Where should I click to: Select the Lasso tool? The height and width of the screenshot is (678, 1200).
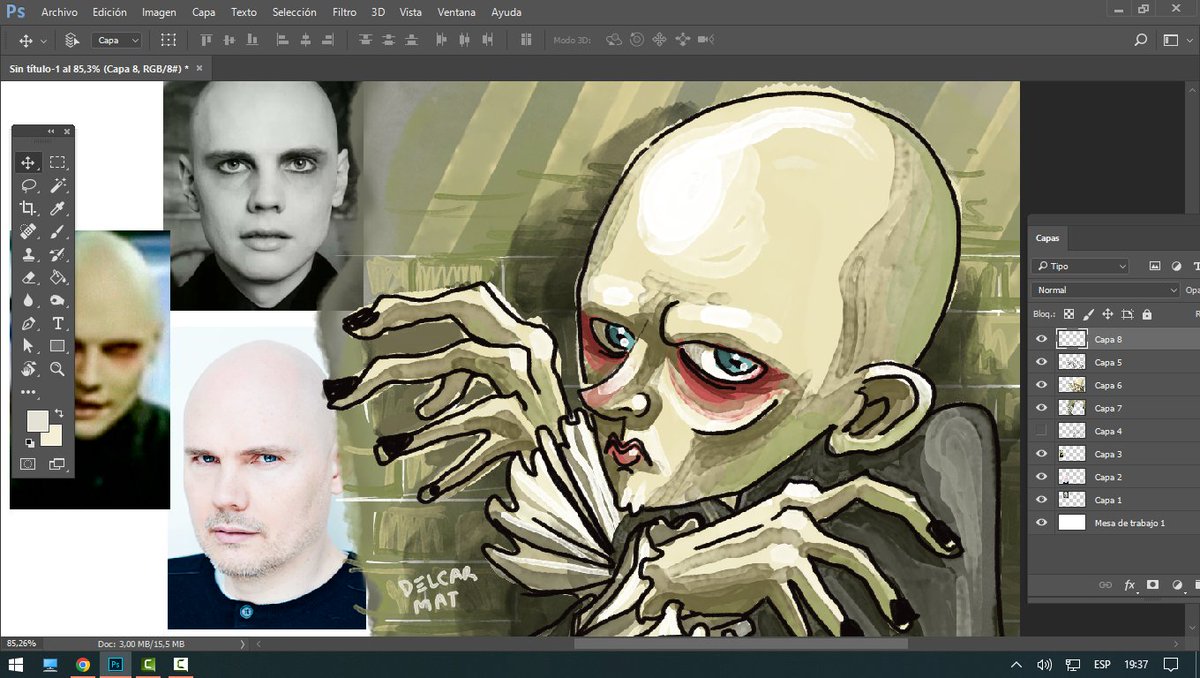(29, 185)
